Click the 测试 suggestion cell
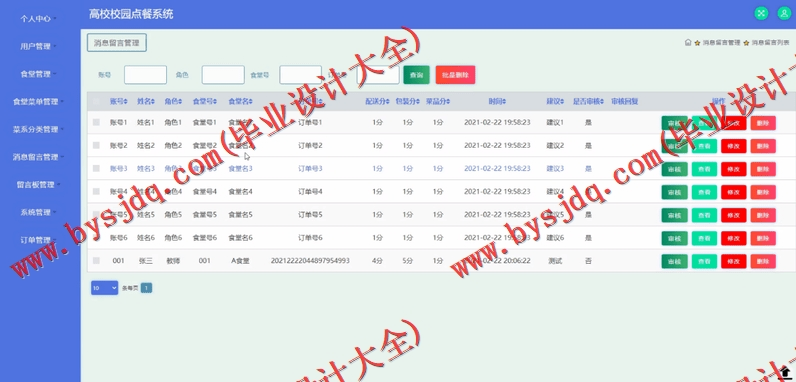The height and width of the screenshot is (382, 796). coord(555,261)
